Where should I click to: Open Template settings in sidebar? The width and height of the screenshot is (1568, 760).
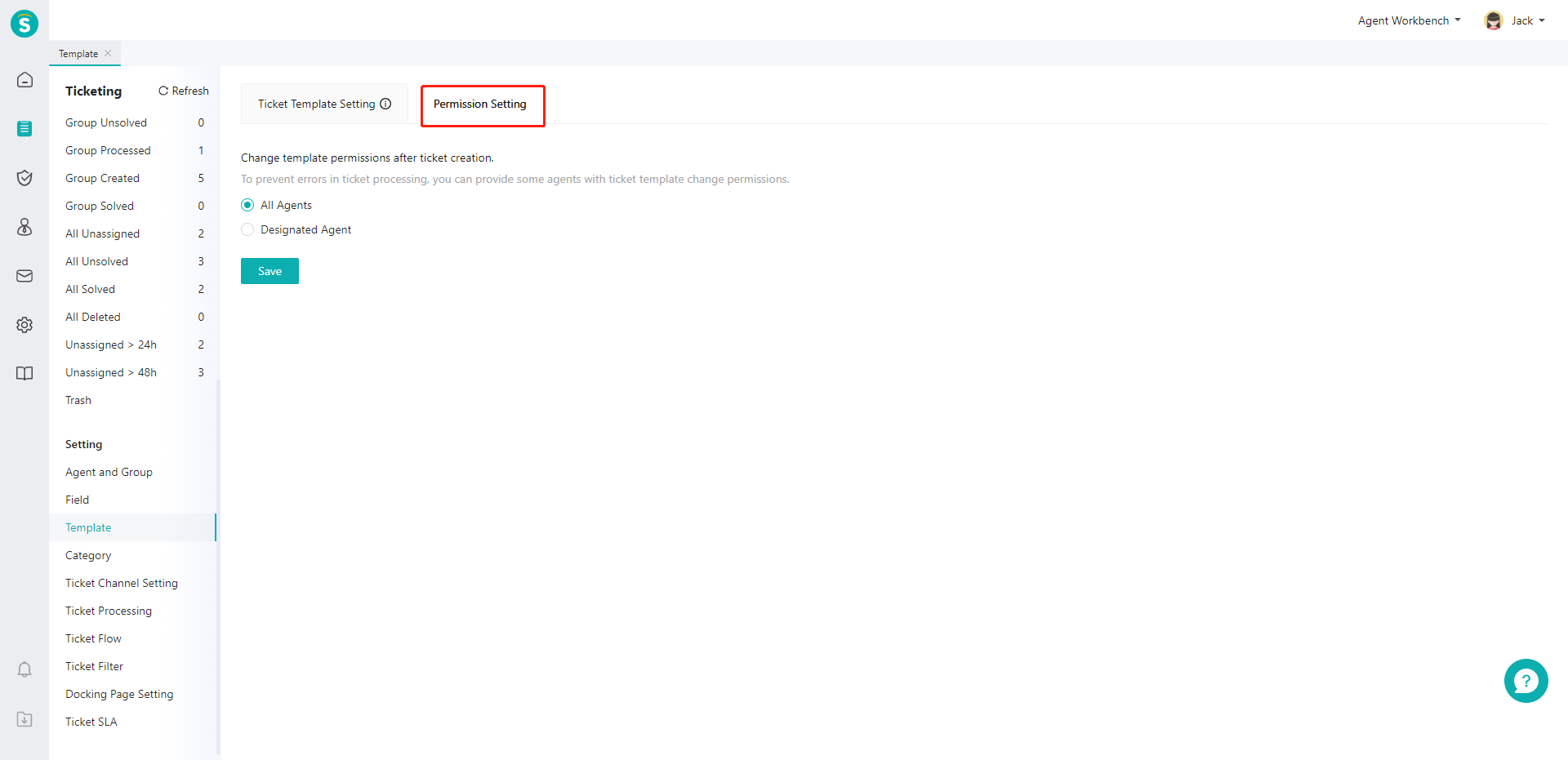[132, 527]
